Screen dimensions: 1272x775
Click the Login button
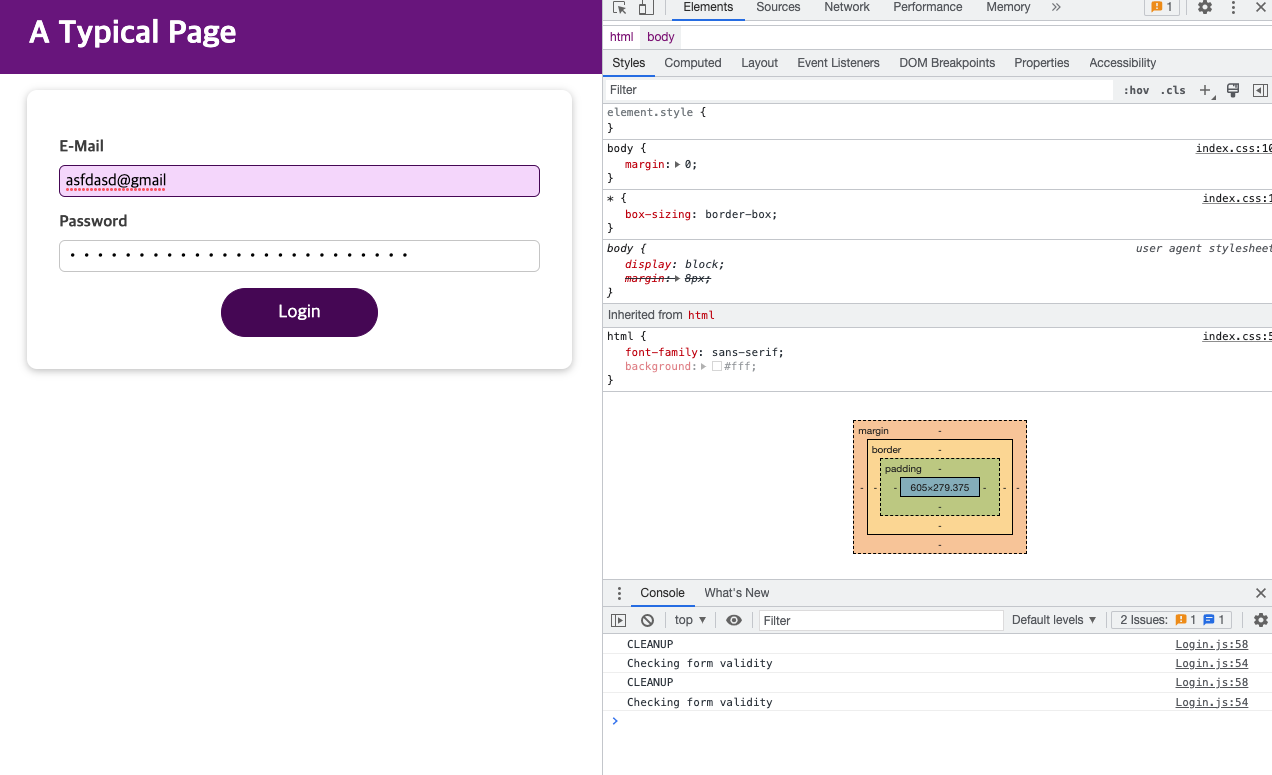click(299, 312)
